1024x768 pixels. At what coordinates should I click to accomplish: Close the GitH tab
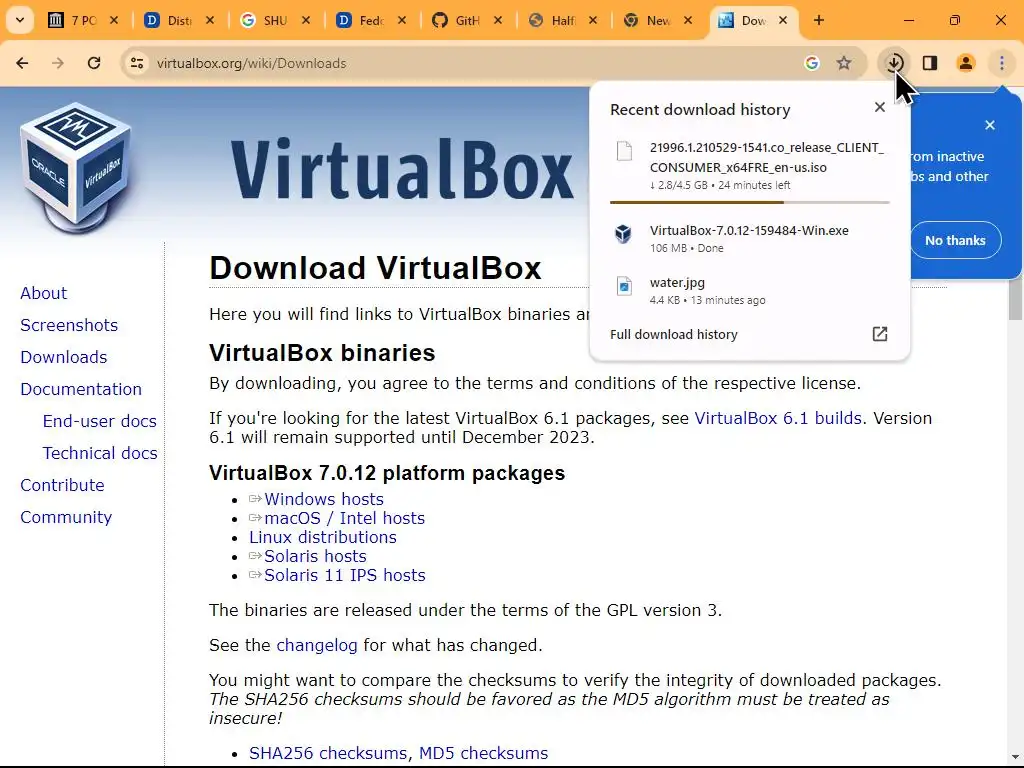click(x=498, y=20)
